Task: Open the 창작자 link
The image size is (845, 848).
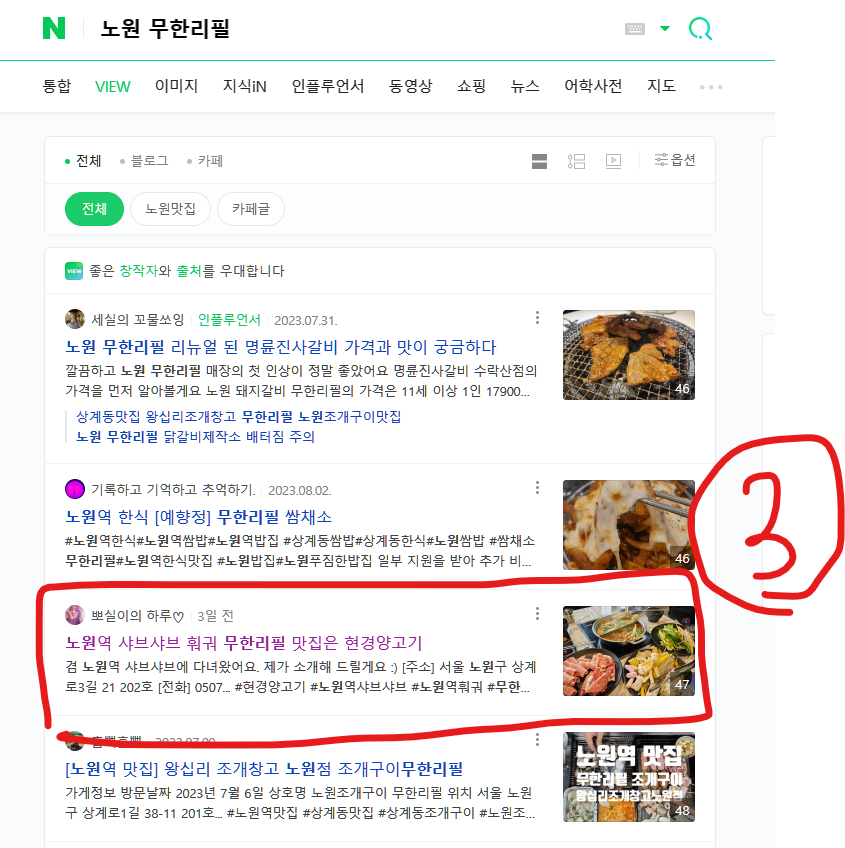Action: pyautogui.click(x=138, y=271)
